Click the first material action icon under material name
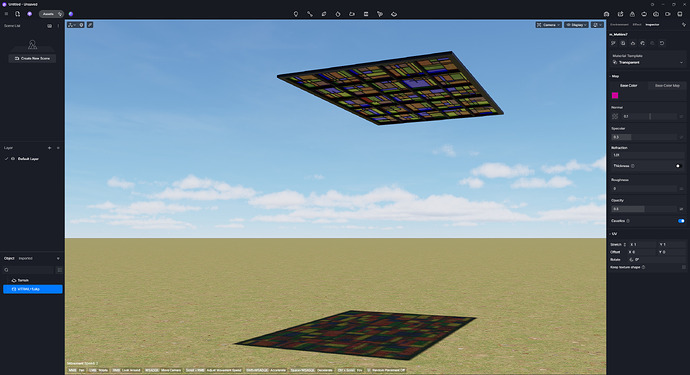 point(613,43)
